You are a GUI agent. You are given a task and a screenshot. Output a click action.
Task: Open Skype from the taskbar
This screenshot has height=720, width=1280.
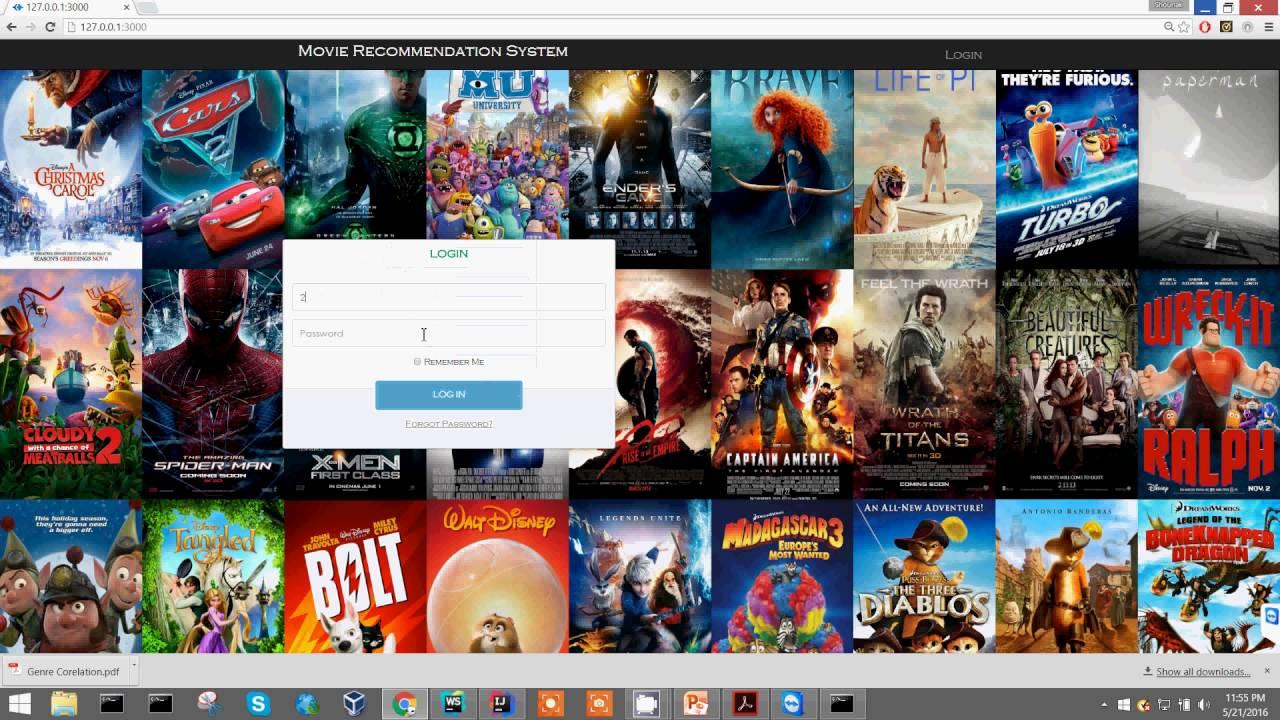(259, 704)
